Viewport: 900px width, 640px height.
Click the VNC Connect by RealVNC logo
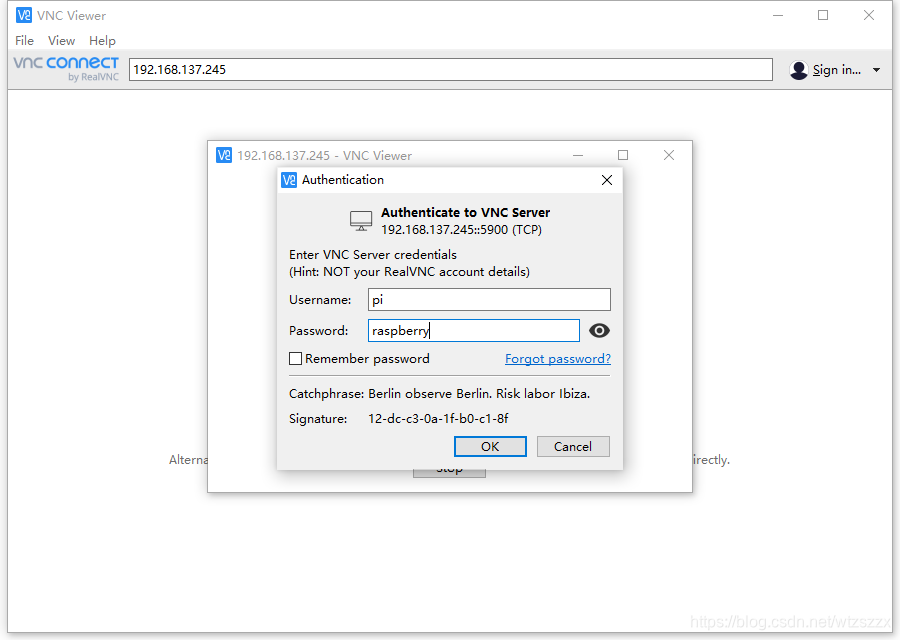point(66,69)
